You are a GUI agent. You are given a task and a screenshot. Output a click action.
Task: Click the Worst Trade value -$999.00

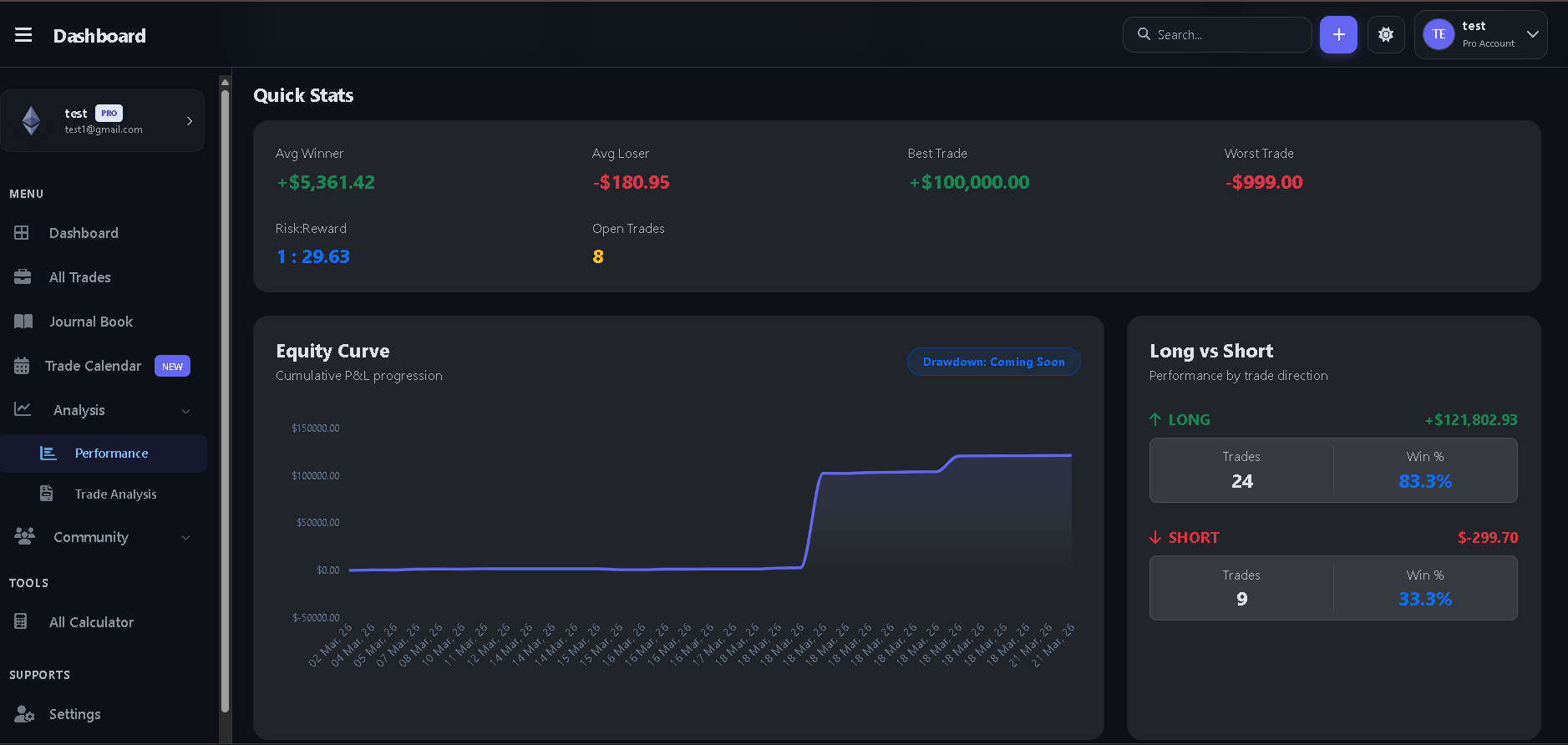coord(1264,182)
